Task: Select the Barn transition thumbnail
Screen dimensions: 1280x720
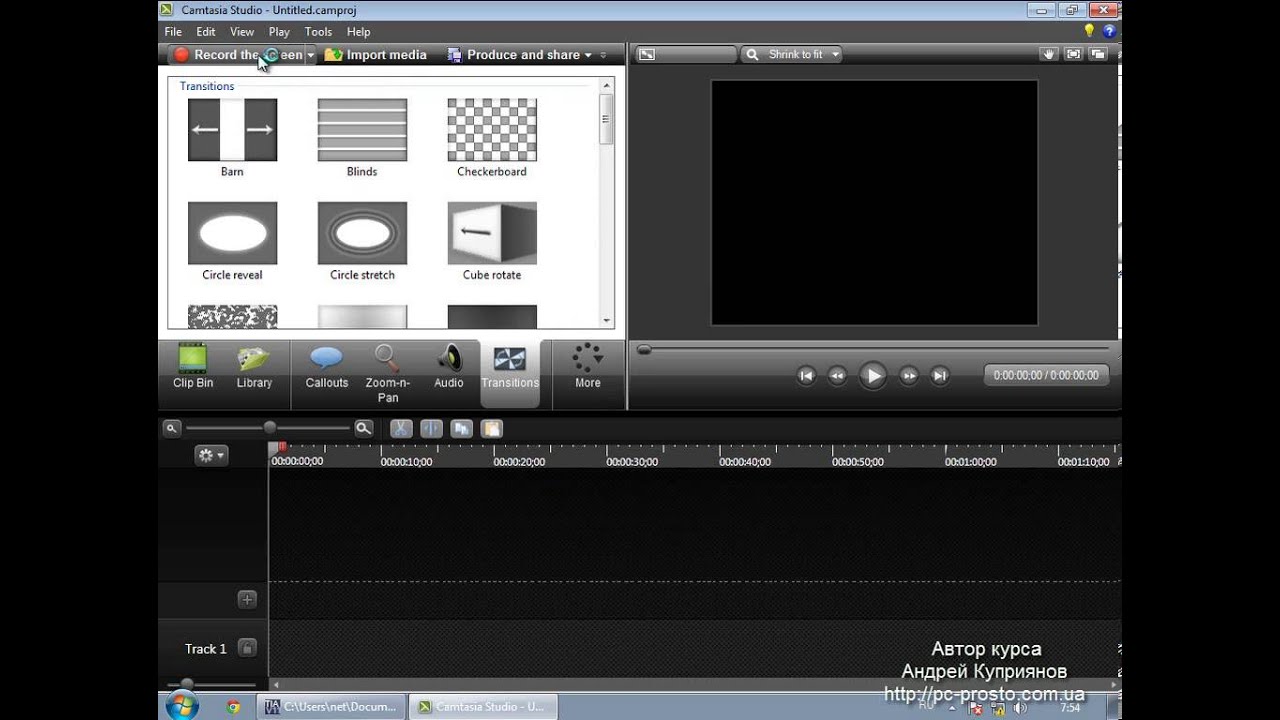Action: point(232,130)
